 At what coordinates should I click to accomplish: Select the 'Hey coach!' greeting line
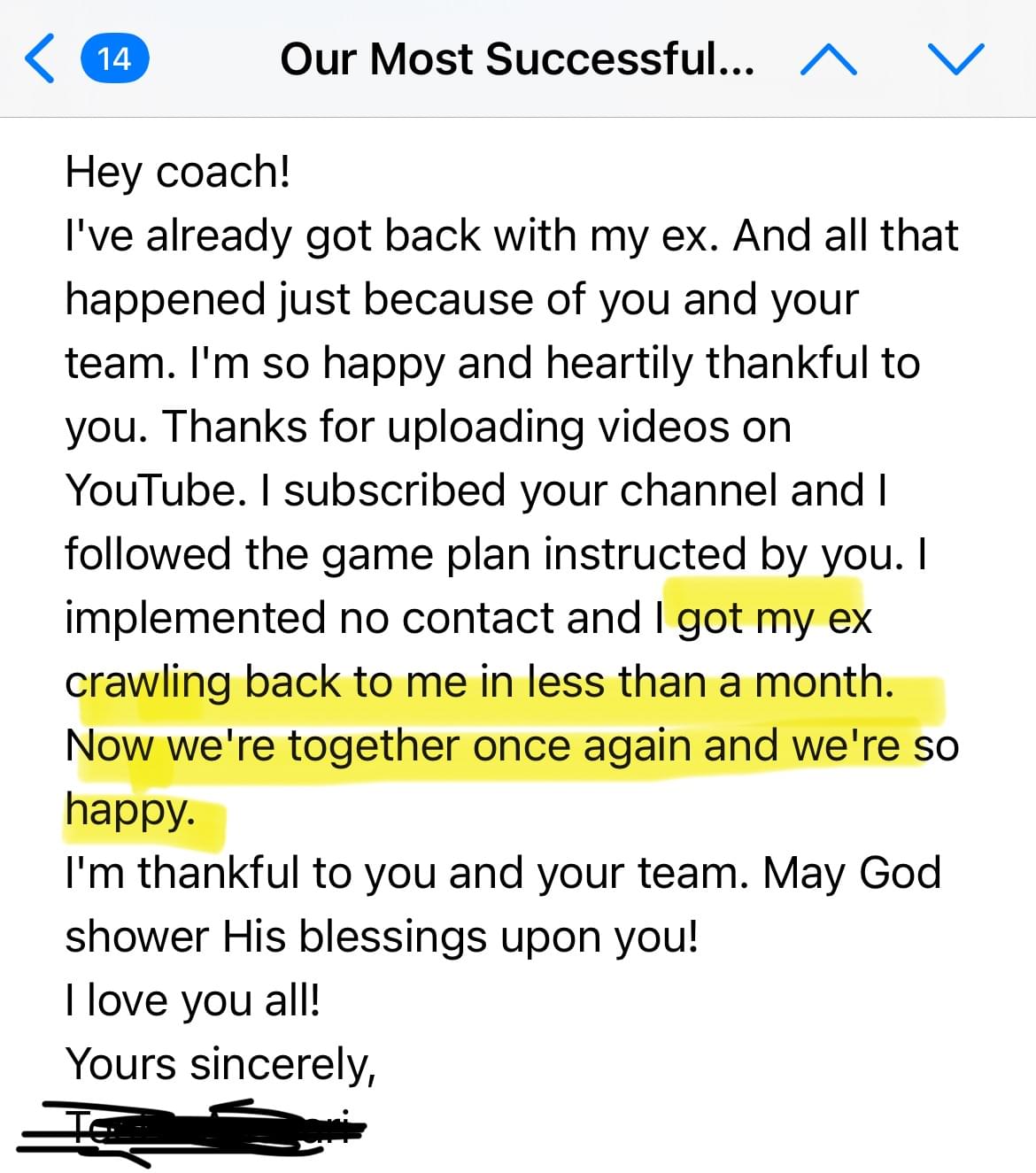point(178,172)
